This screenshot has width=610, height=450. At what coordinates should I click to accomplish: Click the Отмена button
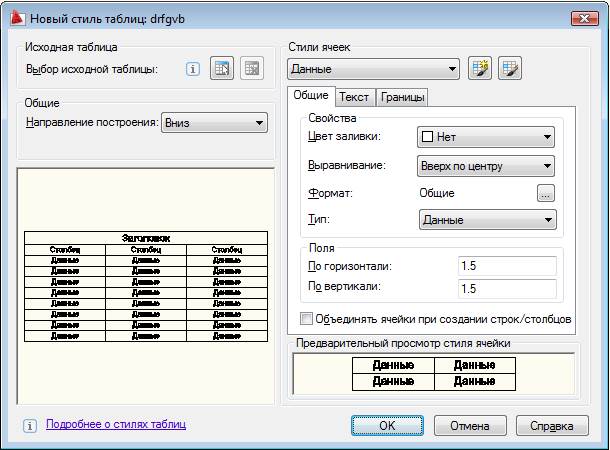469,425
